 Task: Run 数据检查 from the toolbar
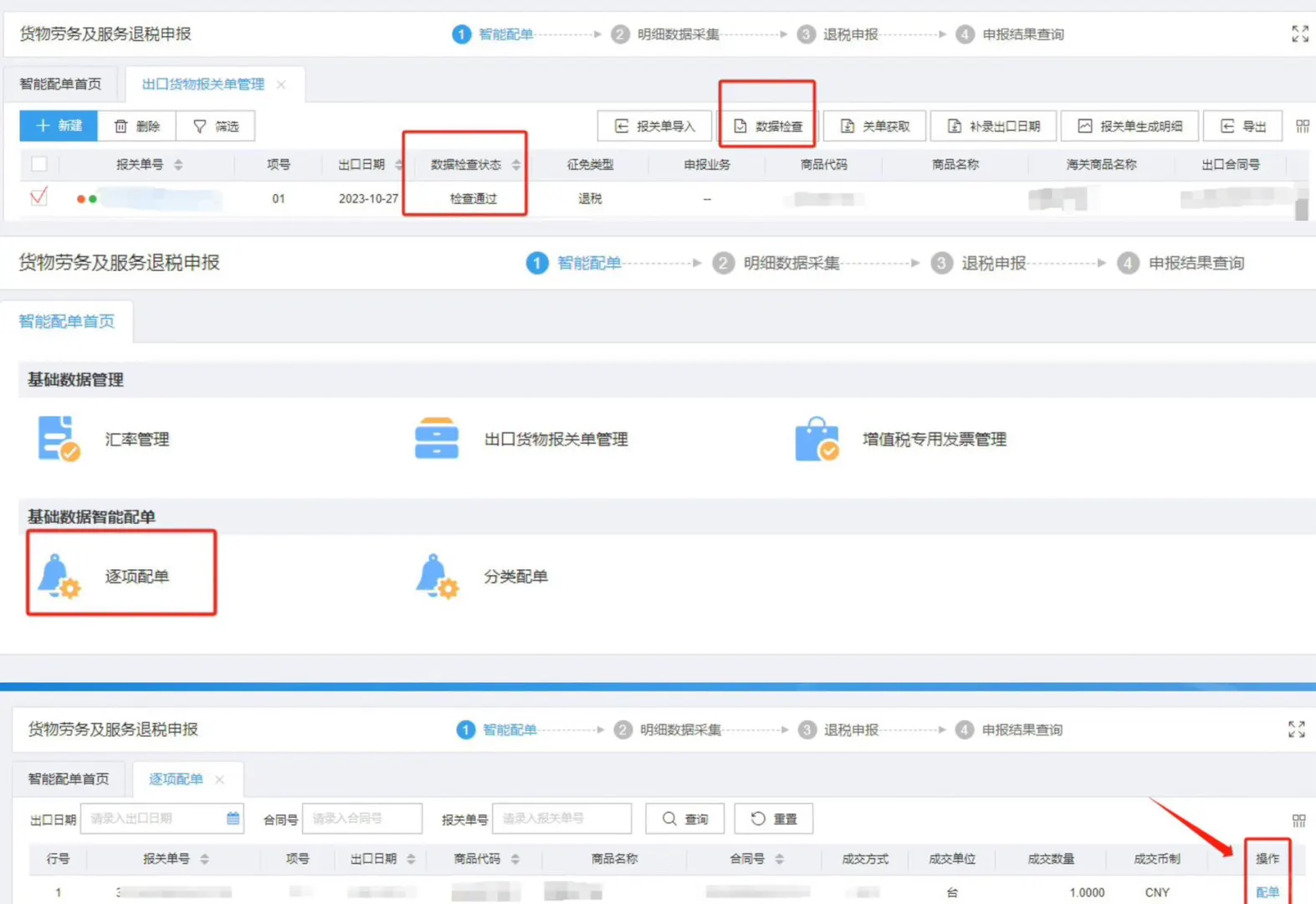click(768, 126)
